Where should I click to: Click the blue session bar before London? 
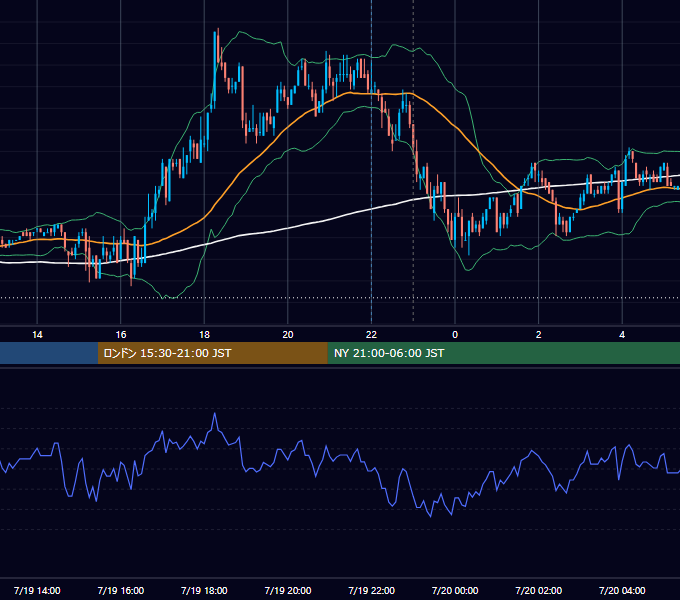coord(49,353)
